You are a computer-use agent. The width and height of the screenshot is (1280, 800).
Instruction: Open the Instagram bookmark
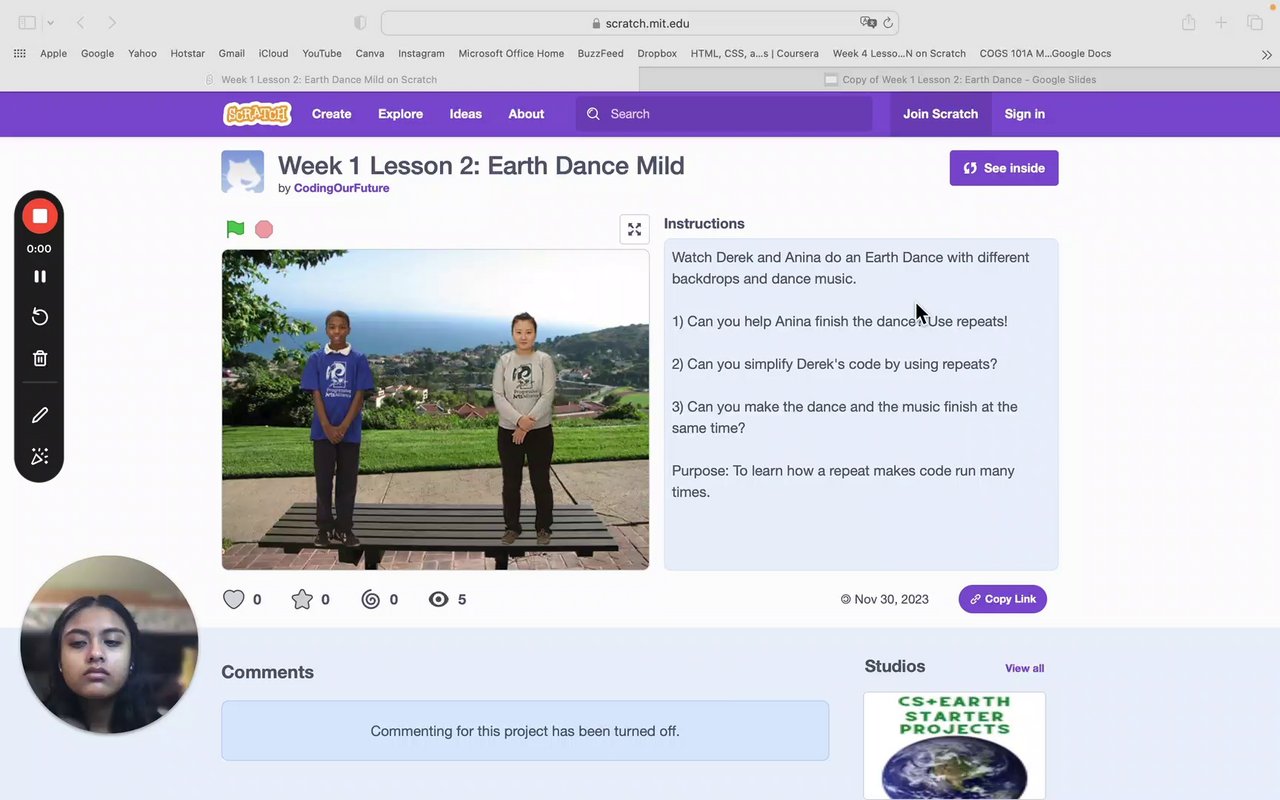(421, 54)
